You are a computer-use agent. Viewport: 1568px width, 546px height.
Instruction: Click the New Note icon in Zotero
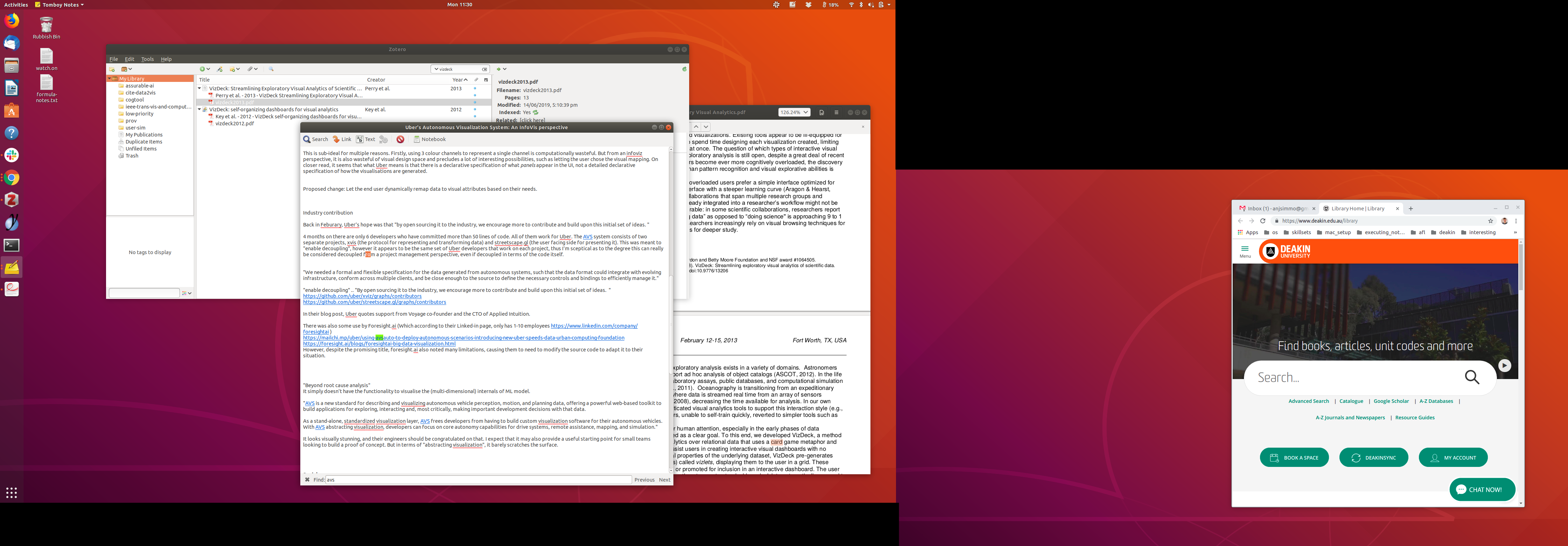click(x=233, y=69)
